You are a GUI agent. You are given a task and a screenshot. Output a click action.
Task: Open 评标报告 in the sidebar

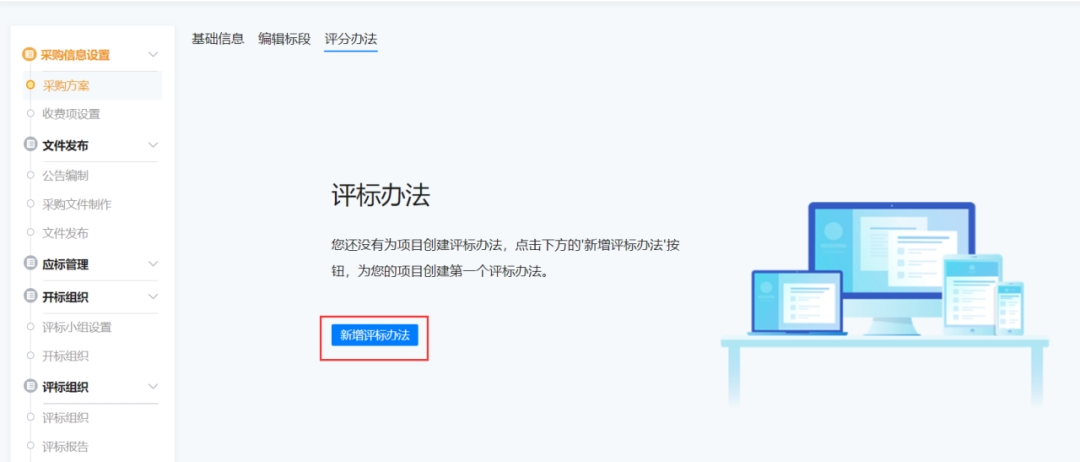pos(65,447)
